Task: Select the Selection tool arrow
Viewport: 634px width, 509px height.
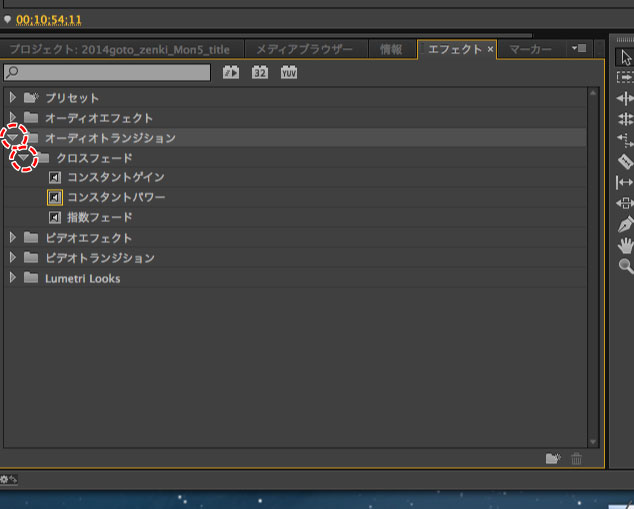Action: click(x=626, y=57)
